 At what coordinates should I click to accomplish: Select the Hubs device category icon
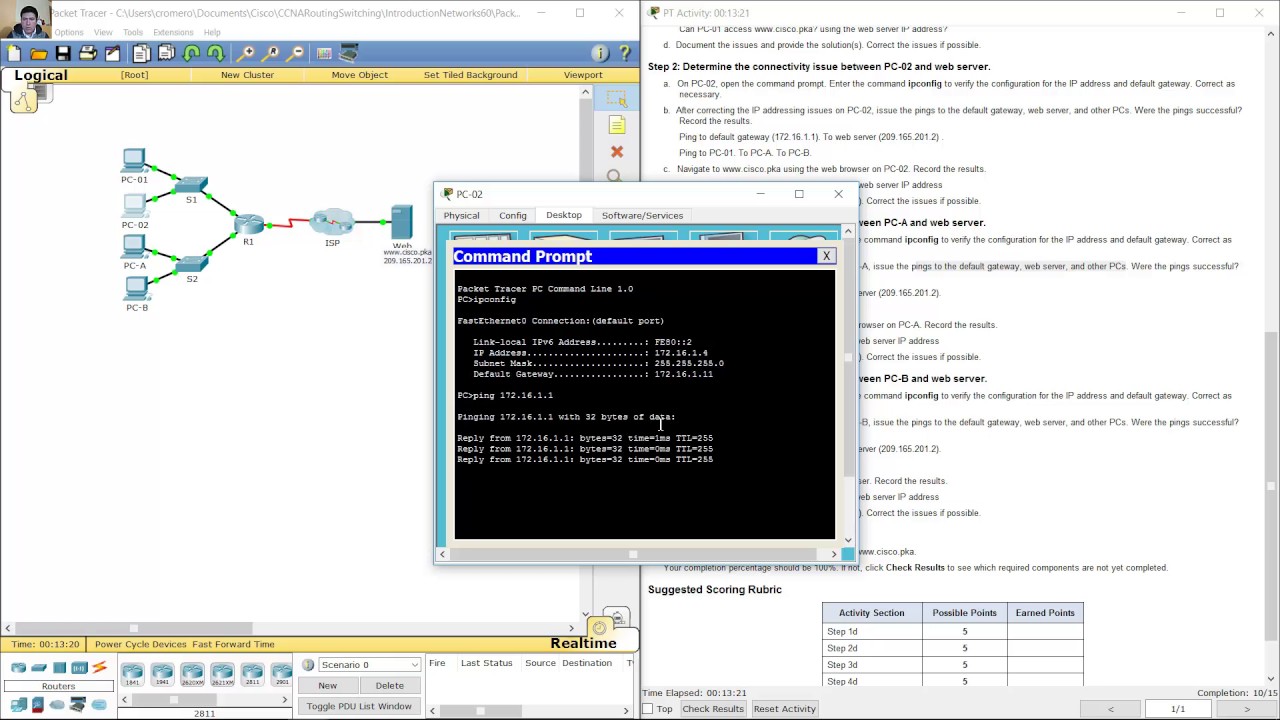tap(59, 668)
